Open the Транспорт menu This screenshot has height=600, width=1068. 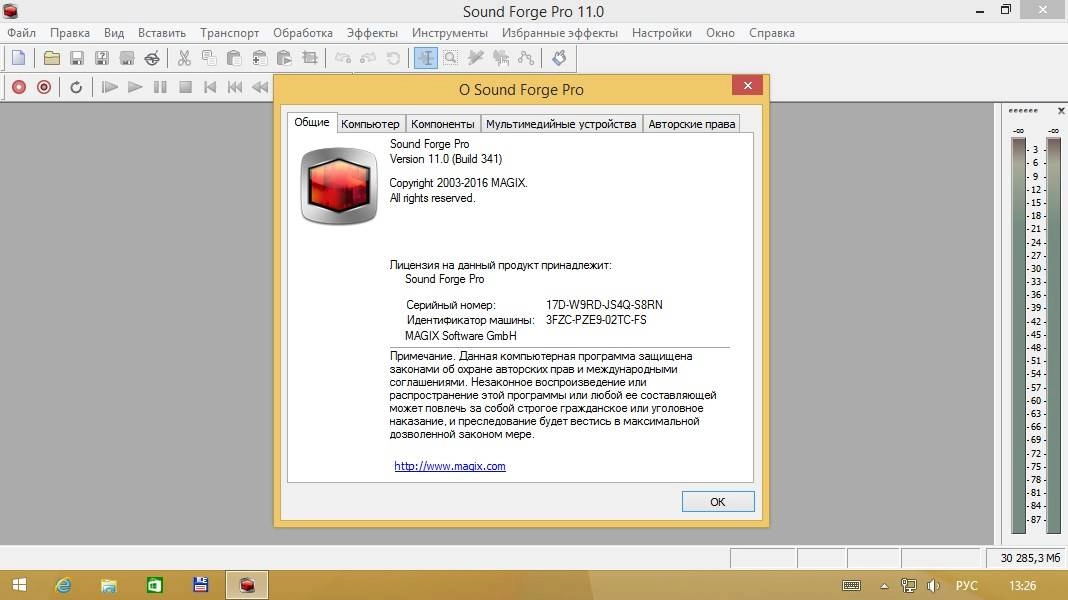(230, 33)
